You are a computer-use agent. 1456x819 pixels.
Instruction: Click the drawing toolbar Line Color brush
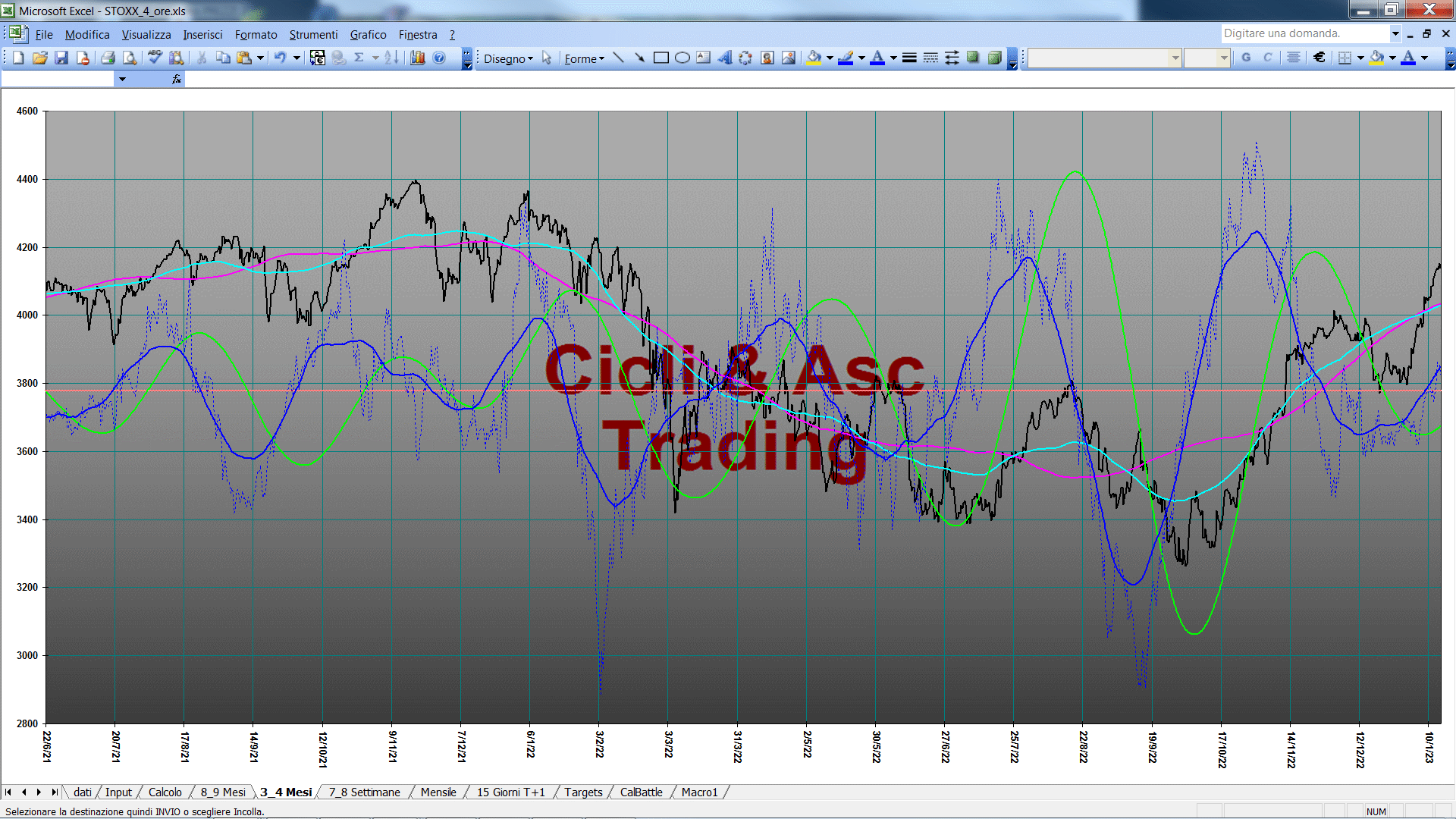pos(846,58)
